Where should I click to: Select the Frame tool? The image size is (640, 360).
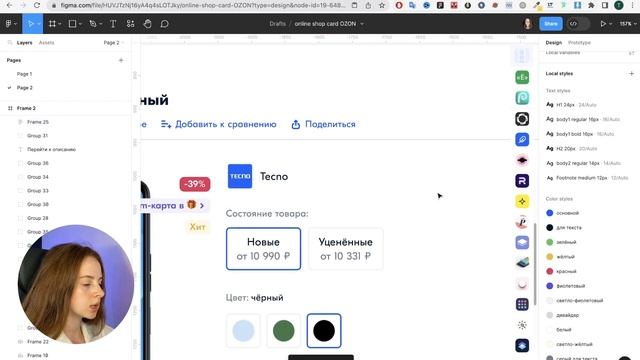pos(52,24)
